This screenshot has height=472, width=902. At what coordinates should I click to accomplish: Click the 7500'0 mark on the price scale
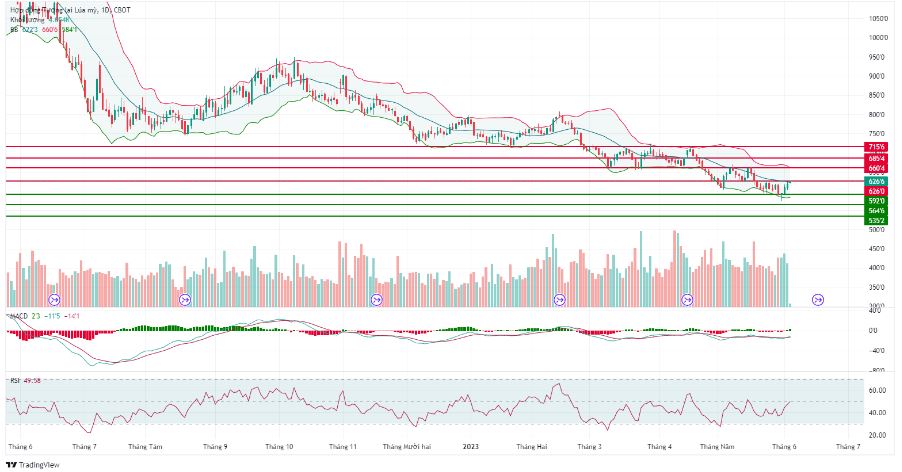[x=878, y=134]
